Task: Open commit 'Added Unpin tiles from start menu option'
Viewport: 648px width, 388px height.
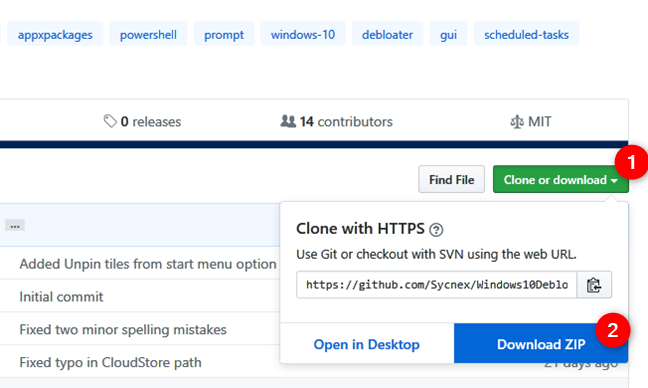Action: coord(148,264)
